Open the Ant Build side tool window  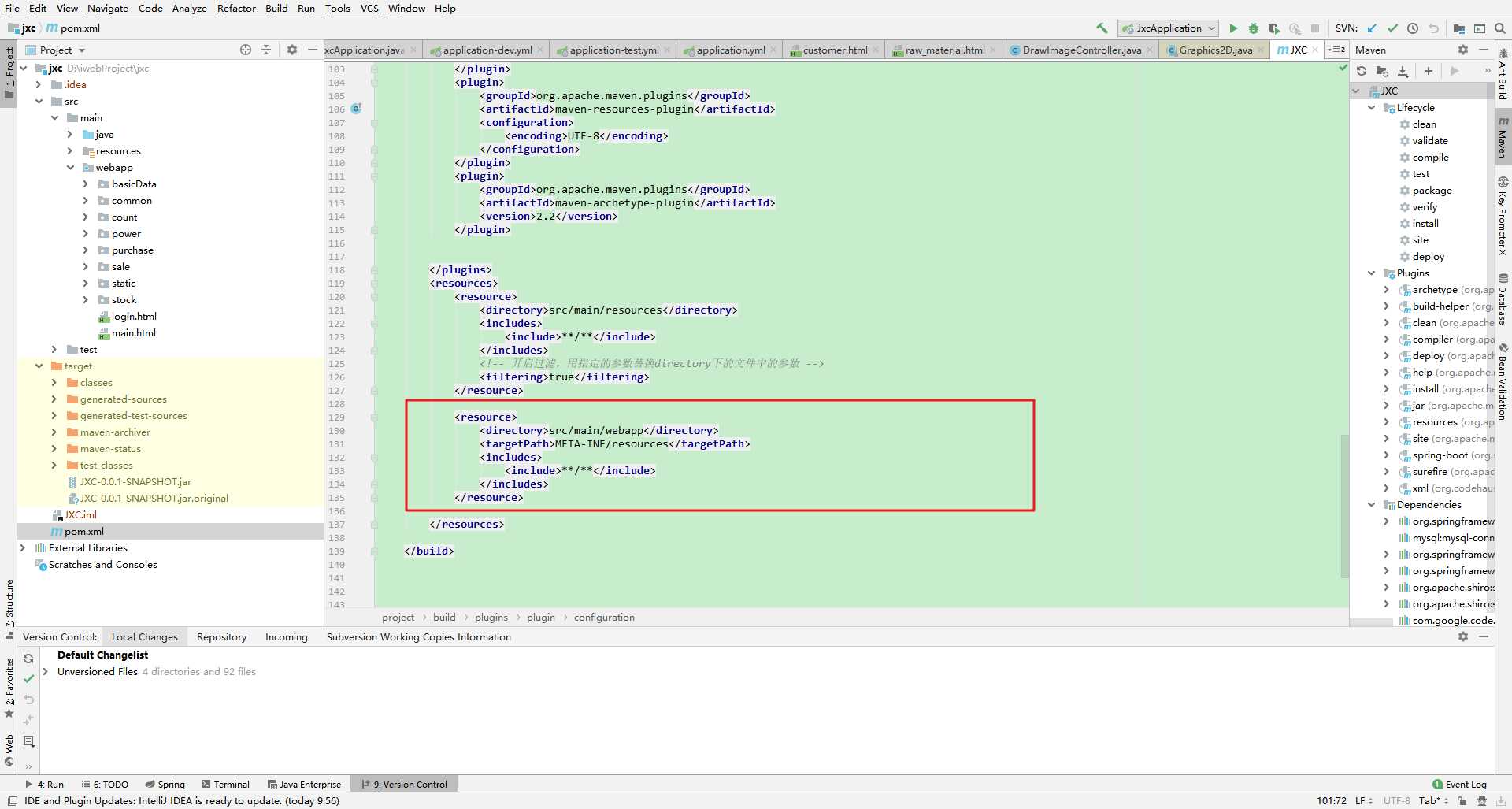point(1503,74)
